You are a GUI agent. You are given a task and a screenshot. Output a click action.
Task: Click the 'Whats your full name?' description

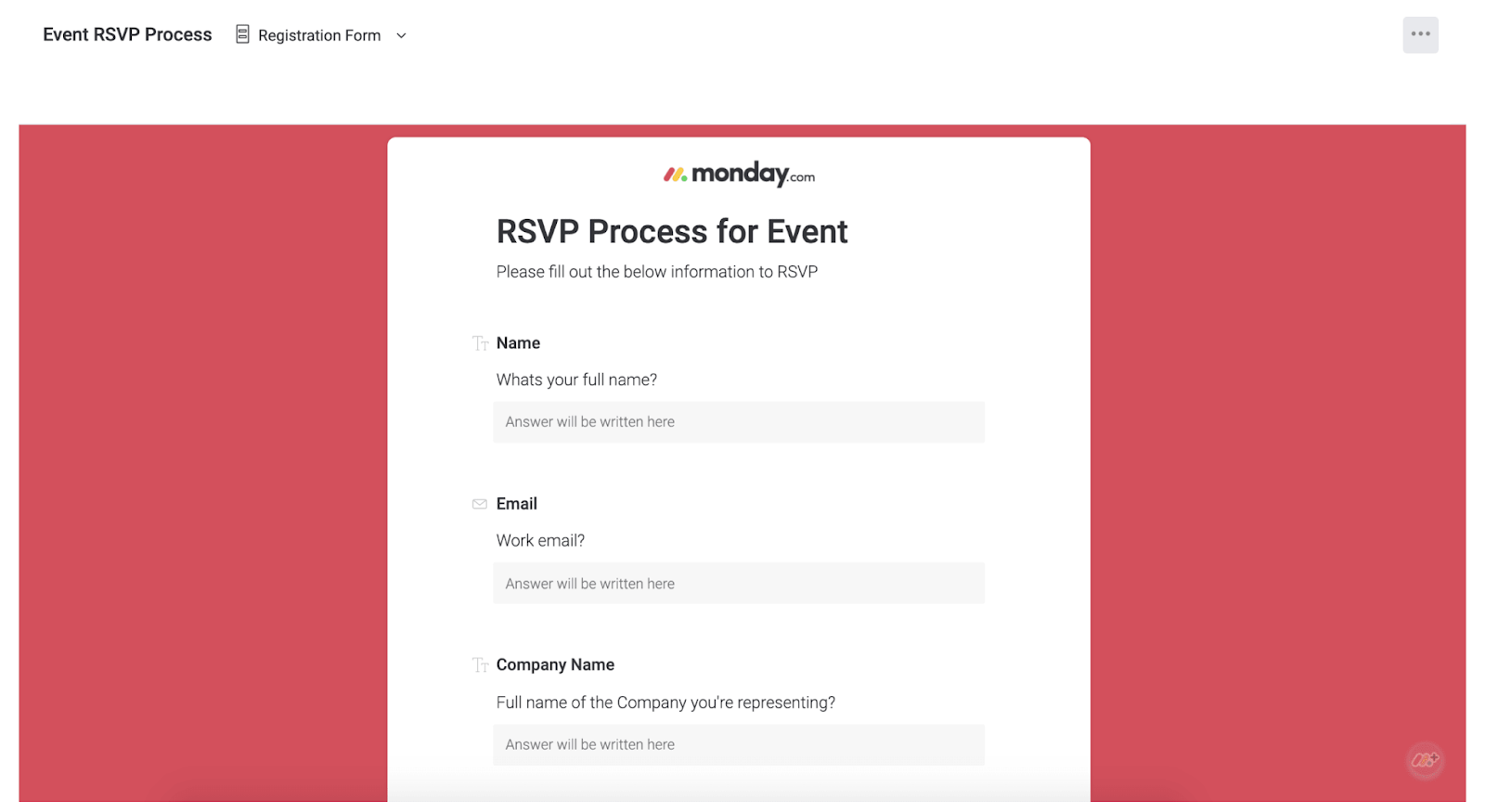[x=576, y=380]
